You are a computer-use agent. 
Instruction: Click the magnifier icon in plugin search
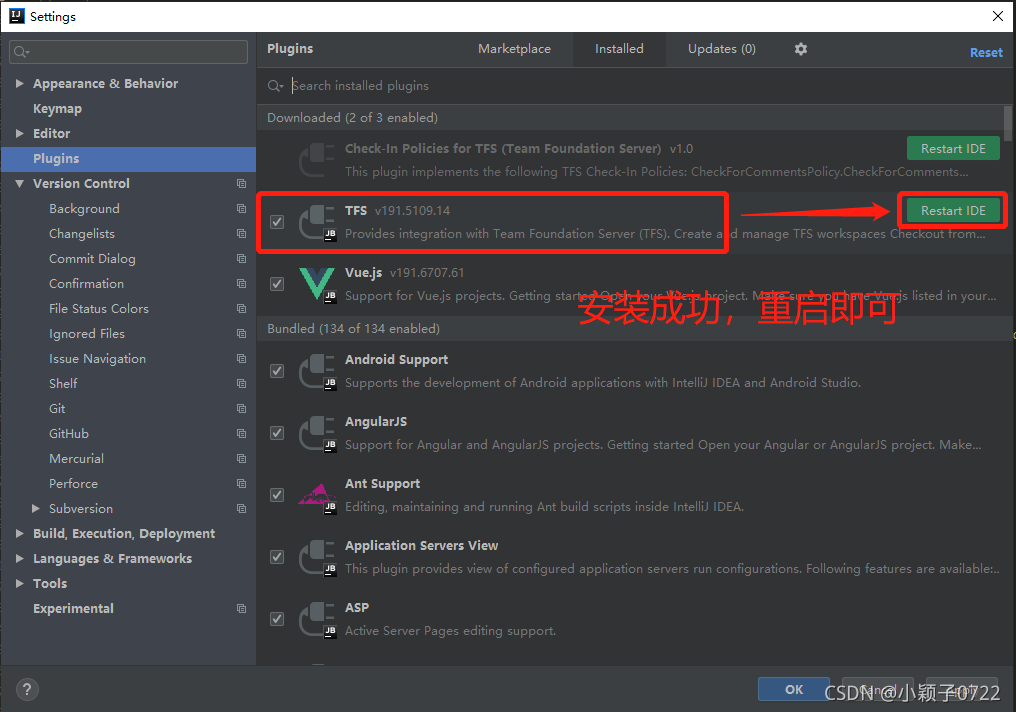pos(275,86)
